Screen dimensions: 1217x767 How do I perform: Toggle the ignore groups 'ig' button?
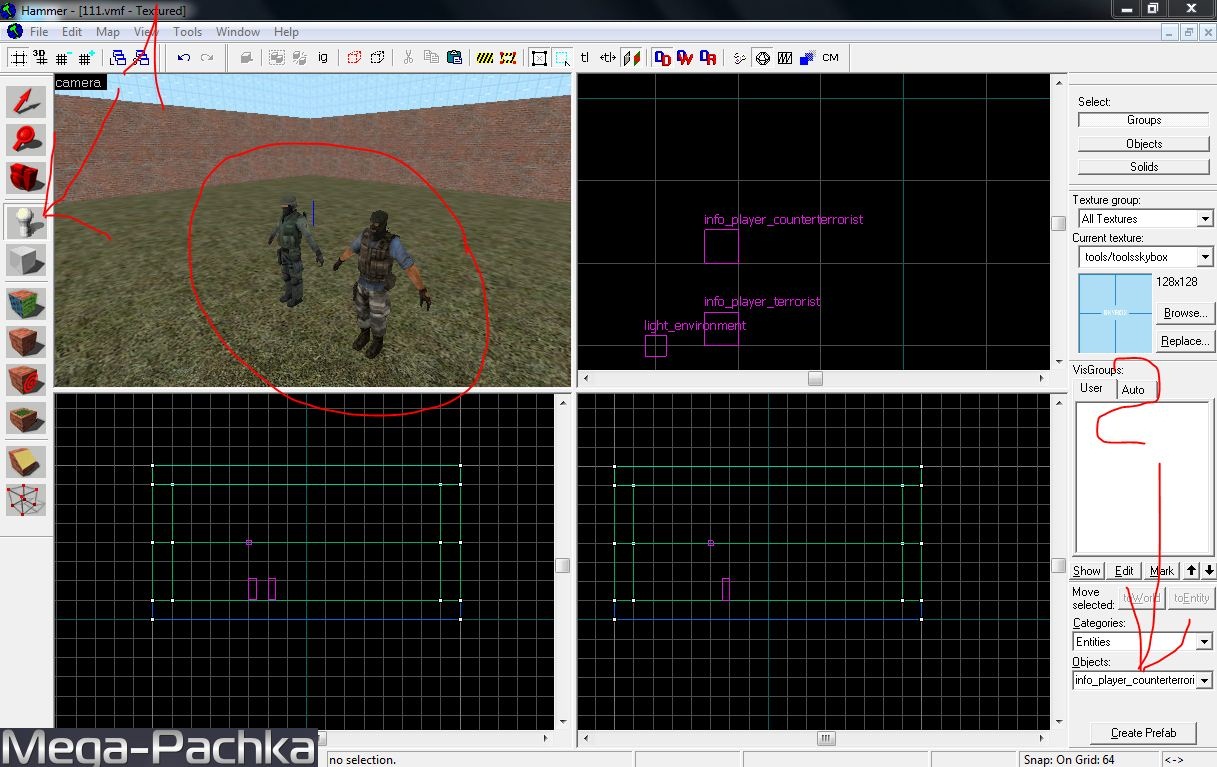click(323, 58)
